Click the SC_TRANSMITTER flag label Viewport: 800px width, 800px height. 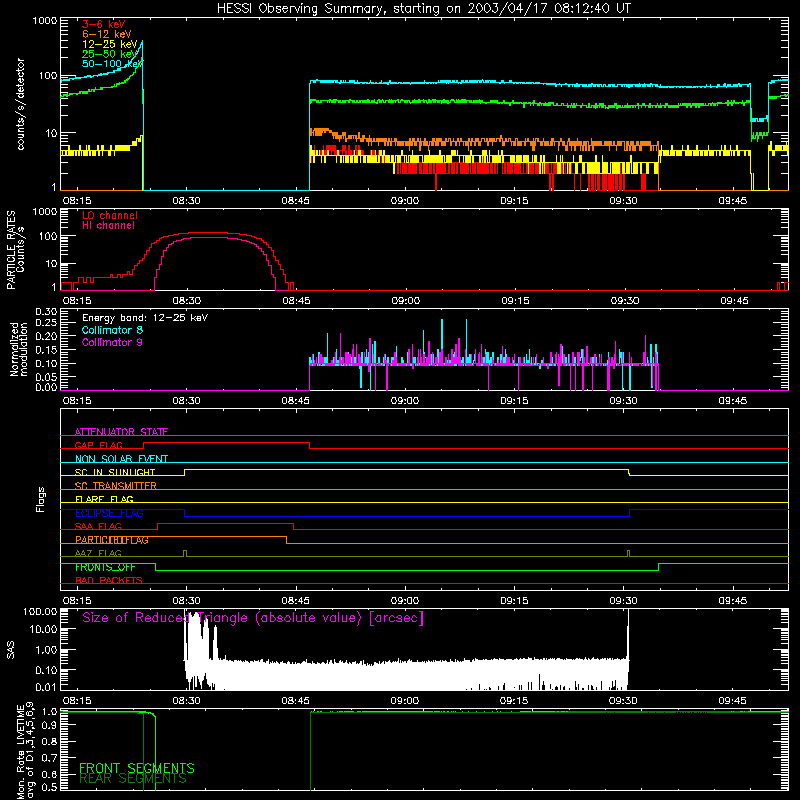(x=115, y=486)
